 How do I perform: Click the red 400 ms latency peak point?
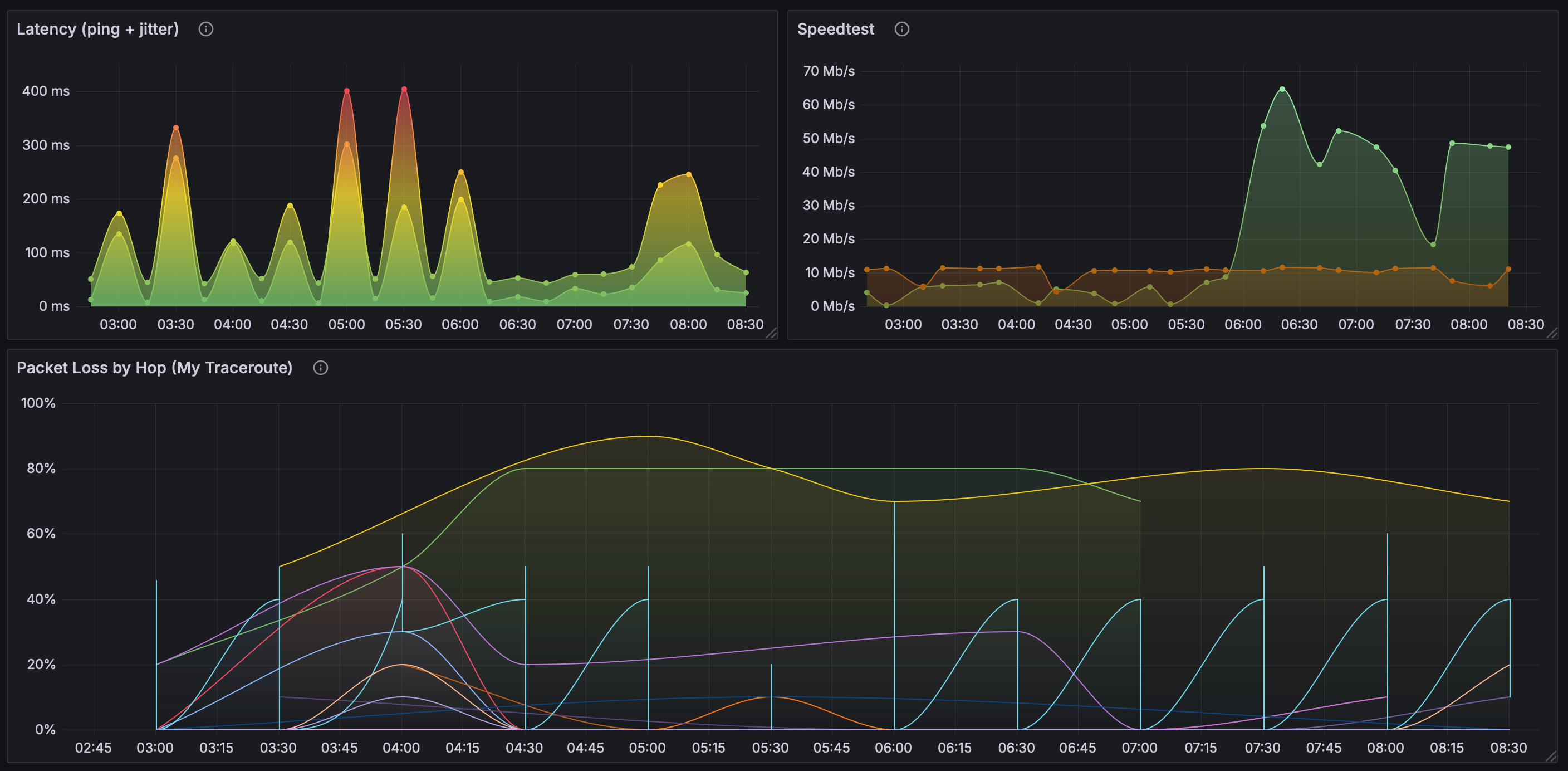346,90
